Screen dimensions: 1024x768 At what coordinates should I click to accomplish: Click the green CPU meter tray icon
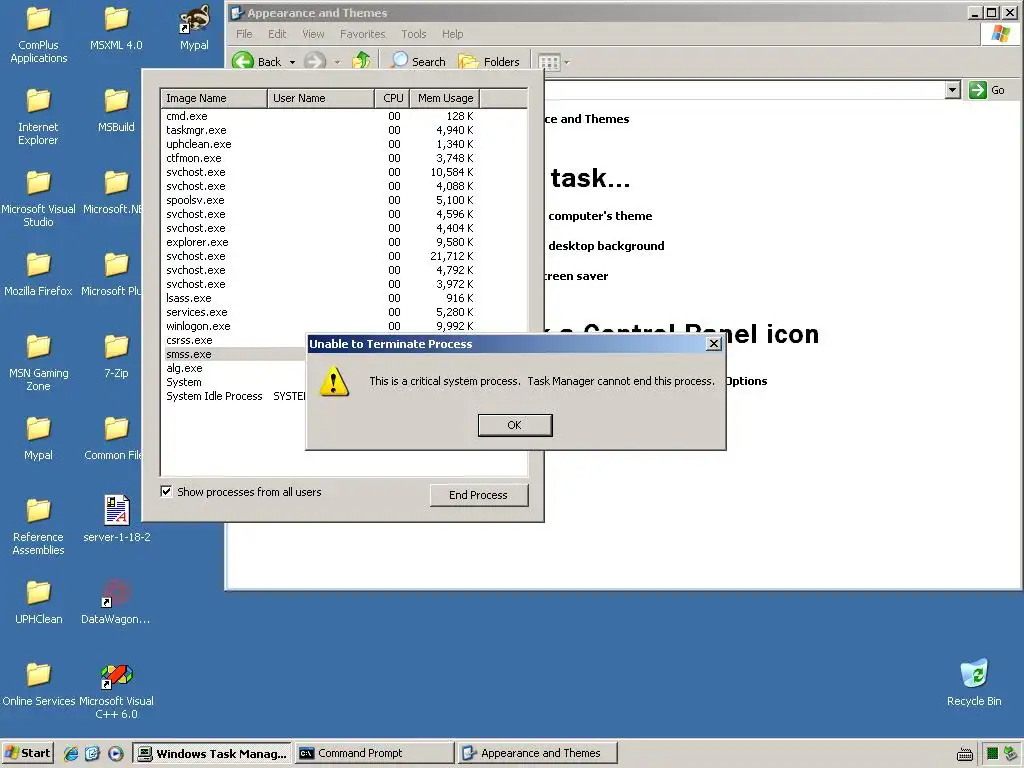tap(992, 754)
